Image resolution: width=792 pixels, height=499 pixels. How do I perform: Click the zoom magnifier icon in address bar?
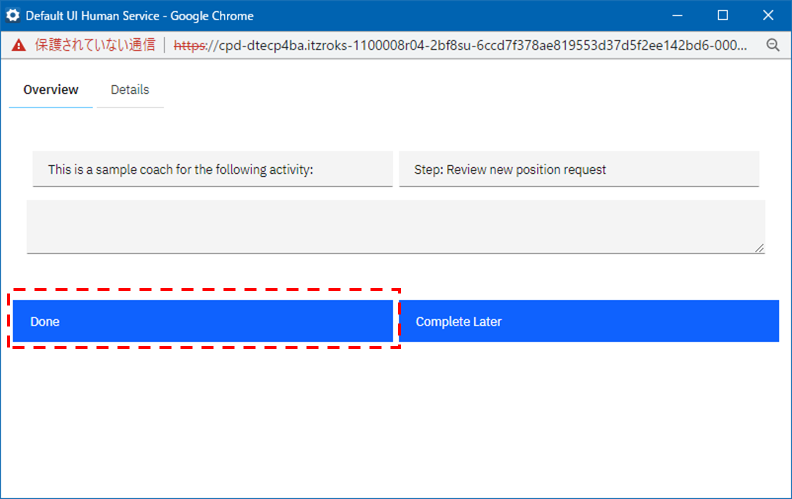coord(773,45)
